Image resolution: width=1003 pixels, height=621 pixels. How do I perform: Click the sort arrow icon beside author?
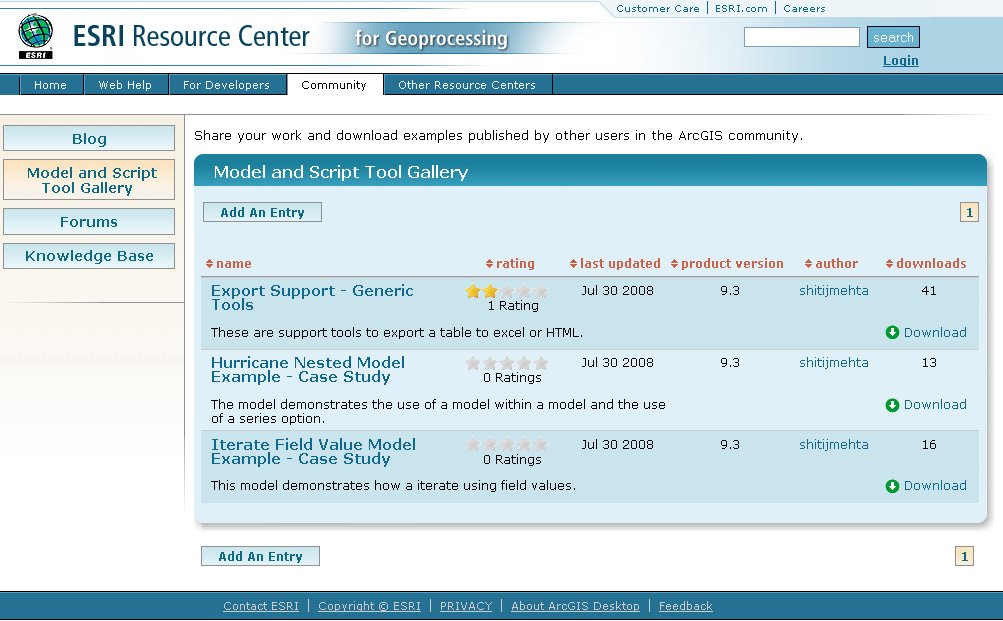(809, 263)
